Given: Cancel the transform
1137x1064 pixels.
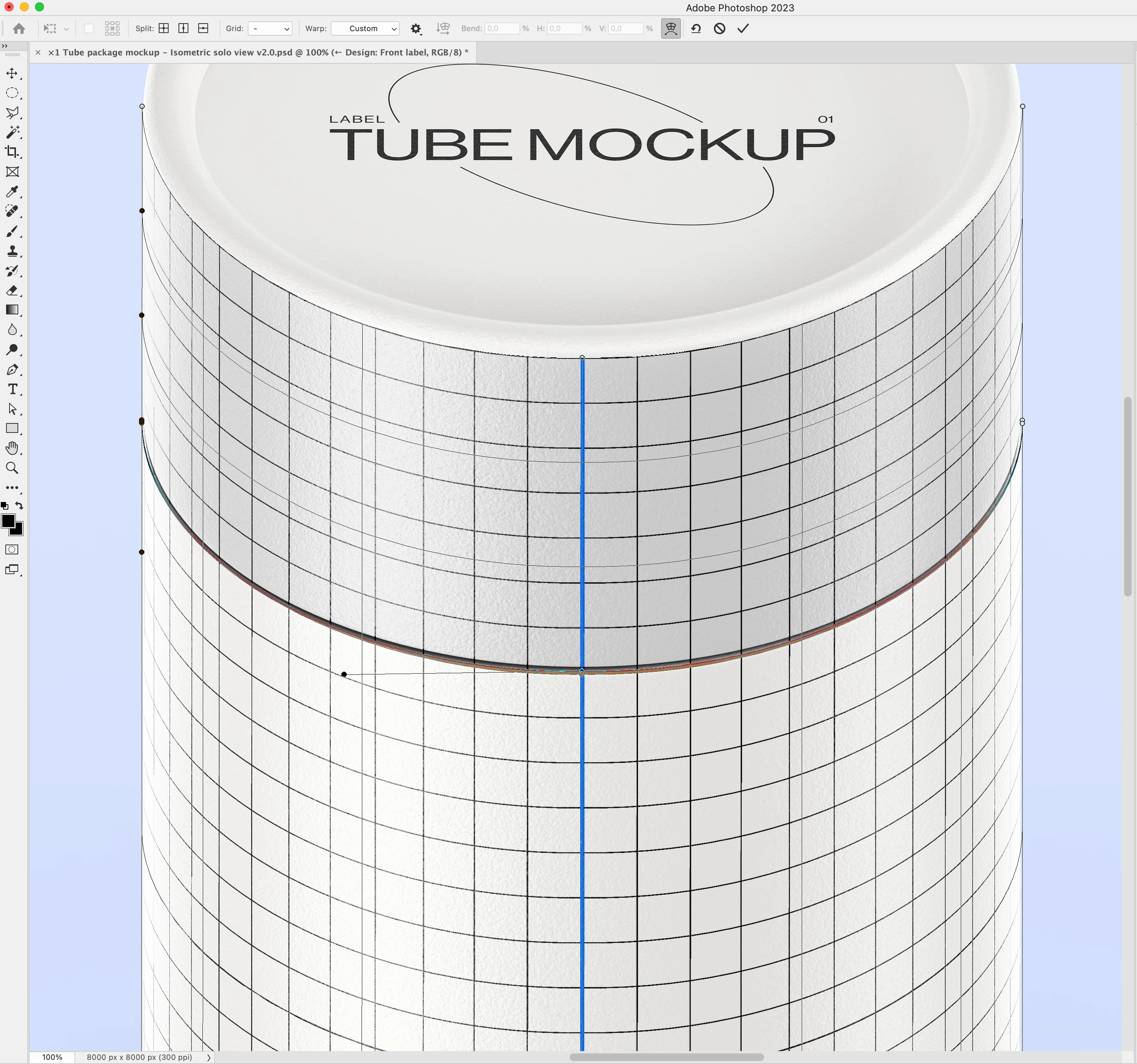Looking at the screenshot, I should 720,28.
